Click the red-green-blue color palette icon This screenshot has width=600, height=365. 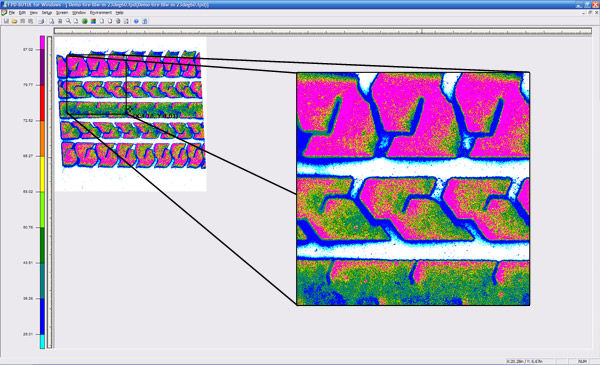[93, 21]
